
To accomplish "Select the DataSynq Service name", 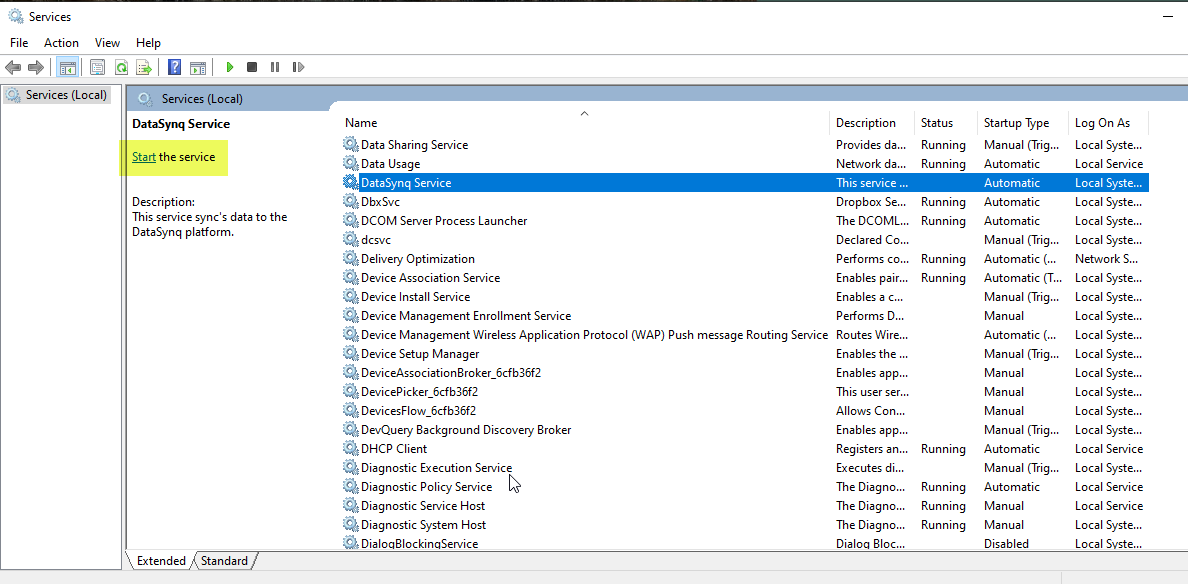I will (x=406, y=183).
